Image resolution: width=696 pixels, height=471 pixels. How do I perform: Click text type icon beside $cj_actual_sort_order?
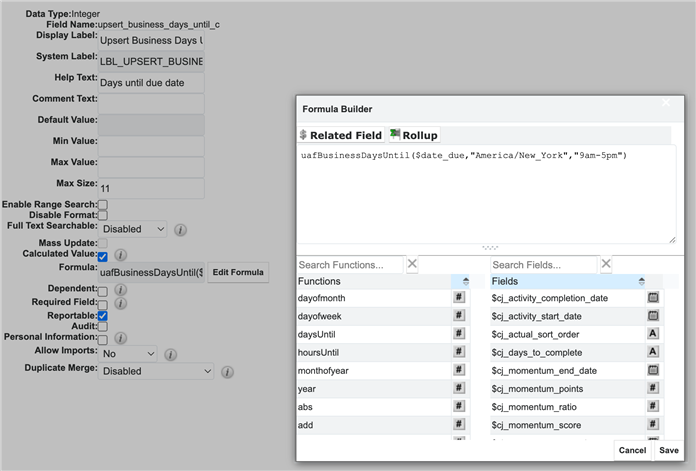[x=653, y=334]
